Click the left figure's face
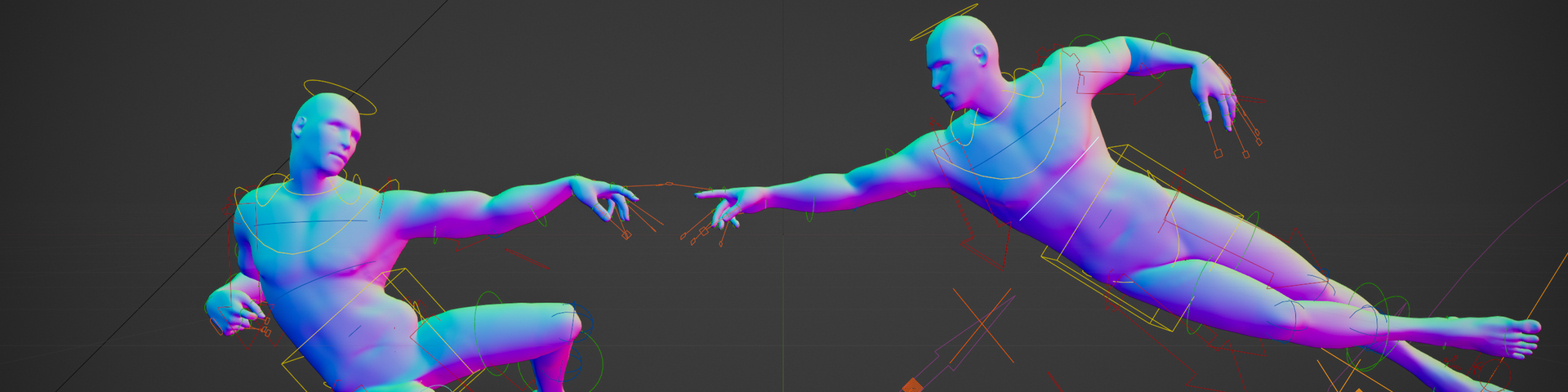Screen dimensions: 1568x392 click(336, 140)
